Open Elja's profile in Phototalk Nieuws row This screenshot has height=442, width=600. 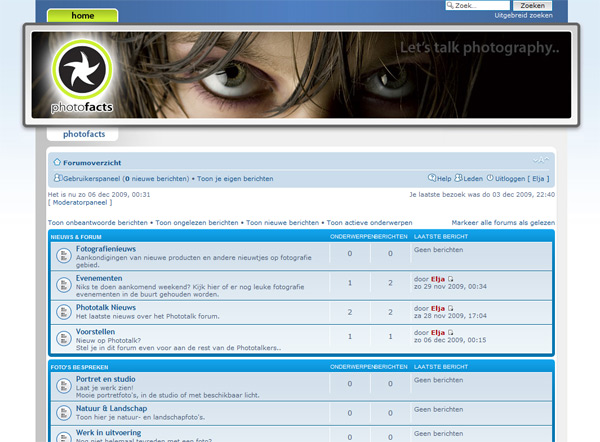click(438, 309)
